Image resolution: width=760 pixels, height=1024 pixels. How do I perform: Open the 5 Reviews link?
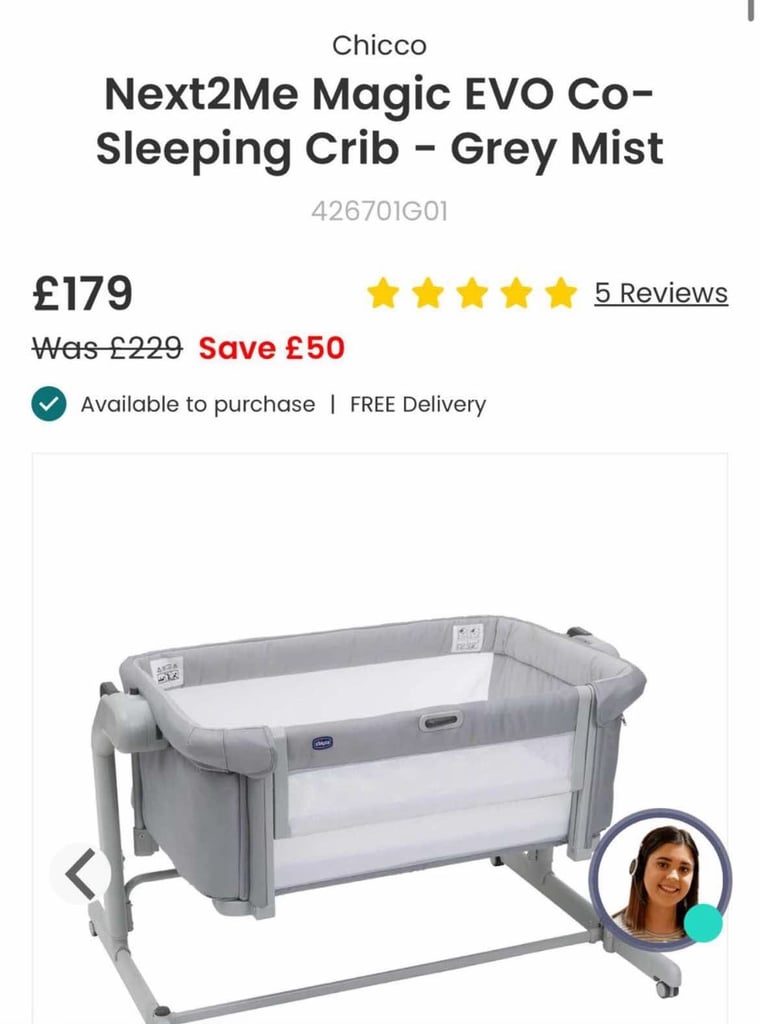click(x=661, y=293)
